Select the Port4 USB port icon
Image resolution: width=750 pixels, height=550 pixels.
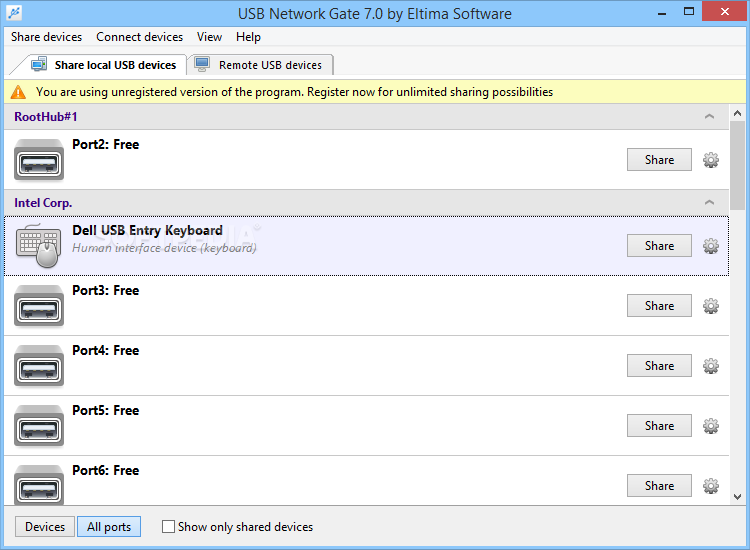(x=39, y=365)
